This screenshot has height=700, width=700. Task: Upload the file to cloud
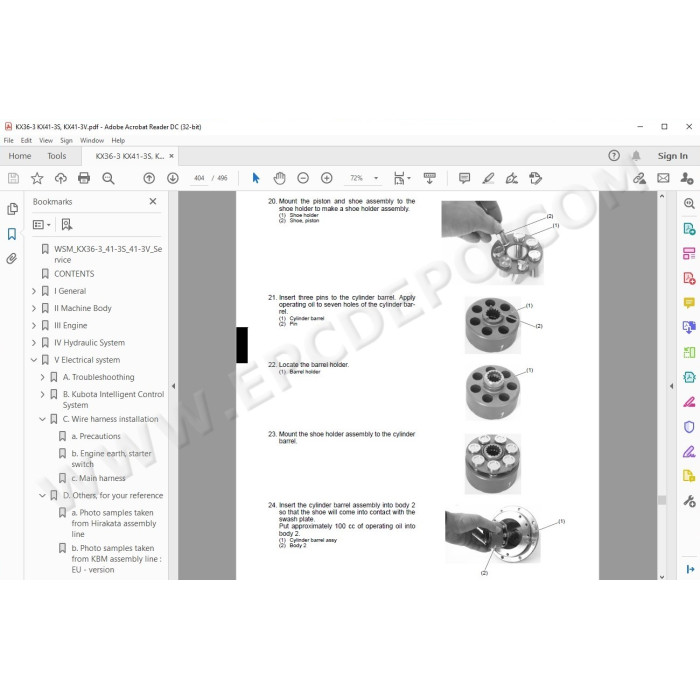[x=61, y=179]
